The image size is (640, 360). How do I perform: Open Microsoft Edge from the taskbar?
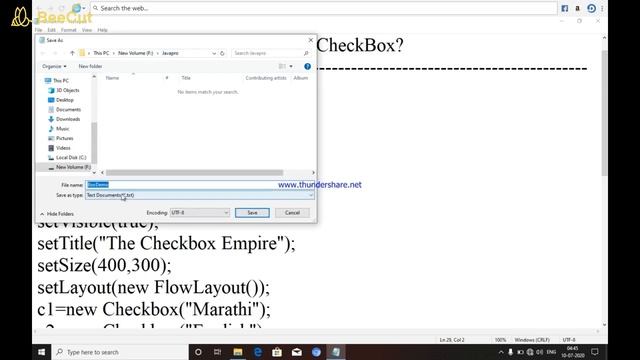coord(258,352)
